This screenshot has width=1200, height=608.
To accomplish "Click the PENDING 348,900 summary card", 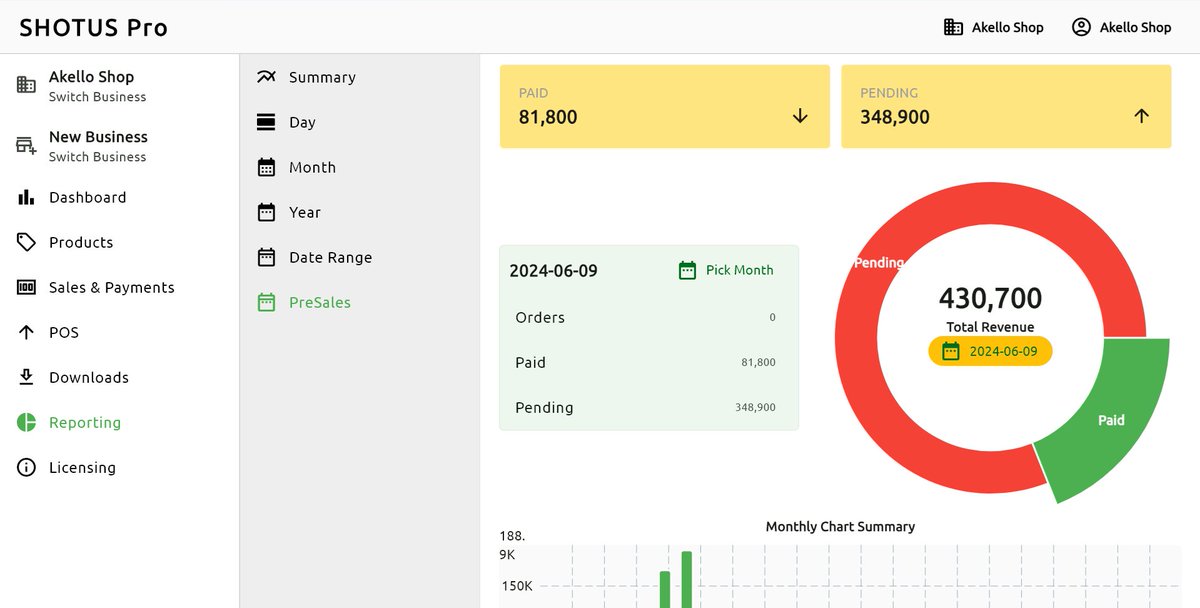I will 1006,107.
